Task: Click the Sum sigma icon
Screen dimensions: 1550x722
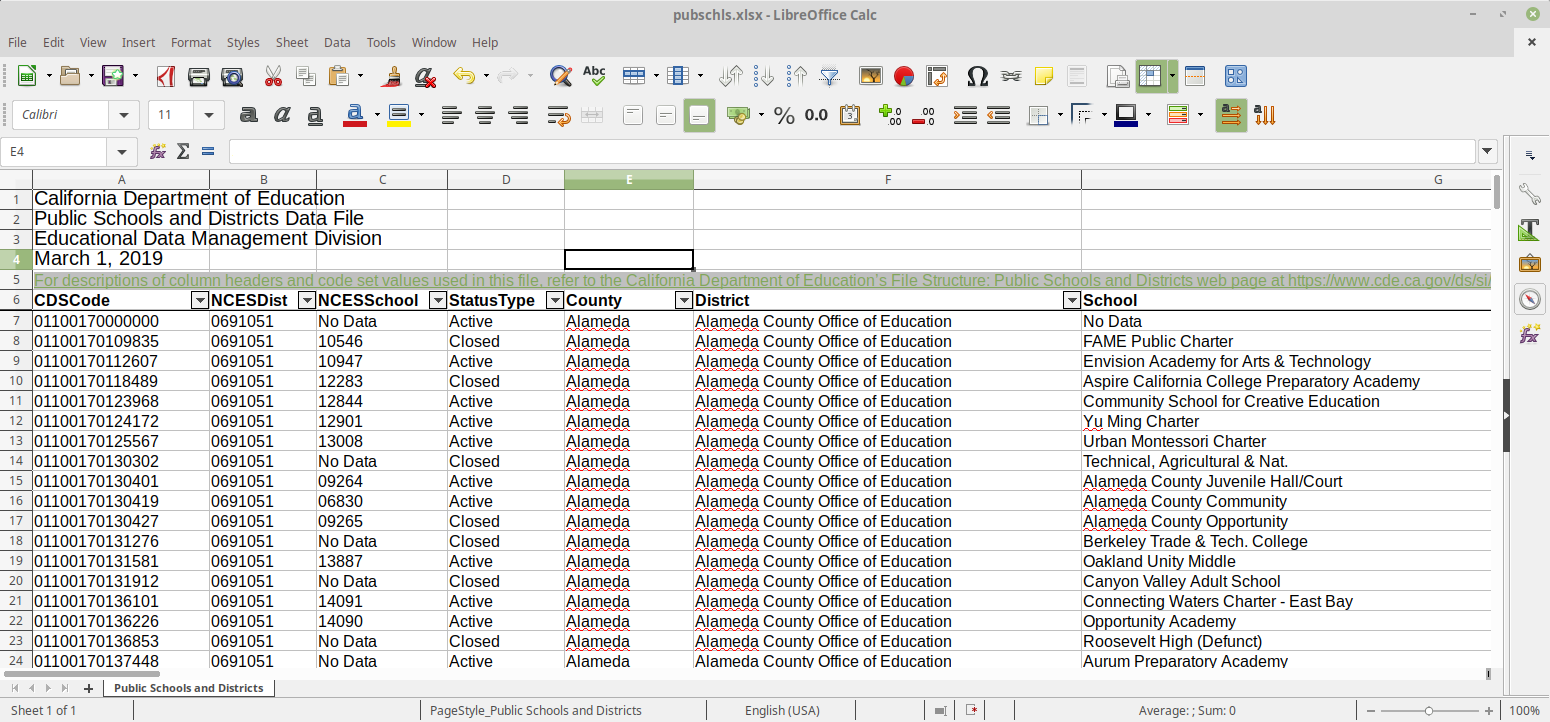Action: (x=183, y=152)
